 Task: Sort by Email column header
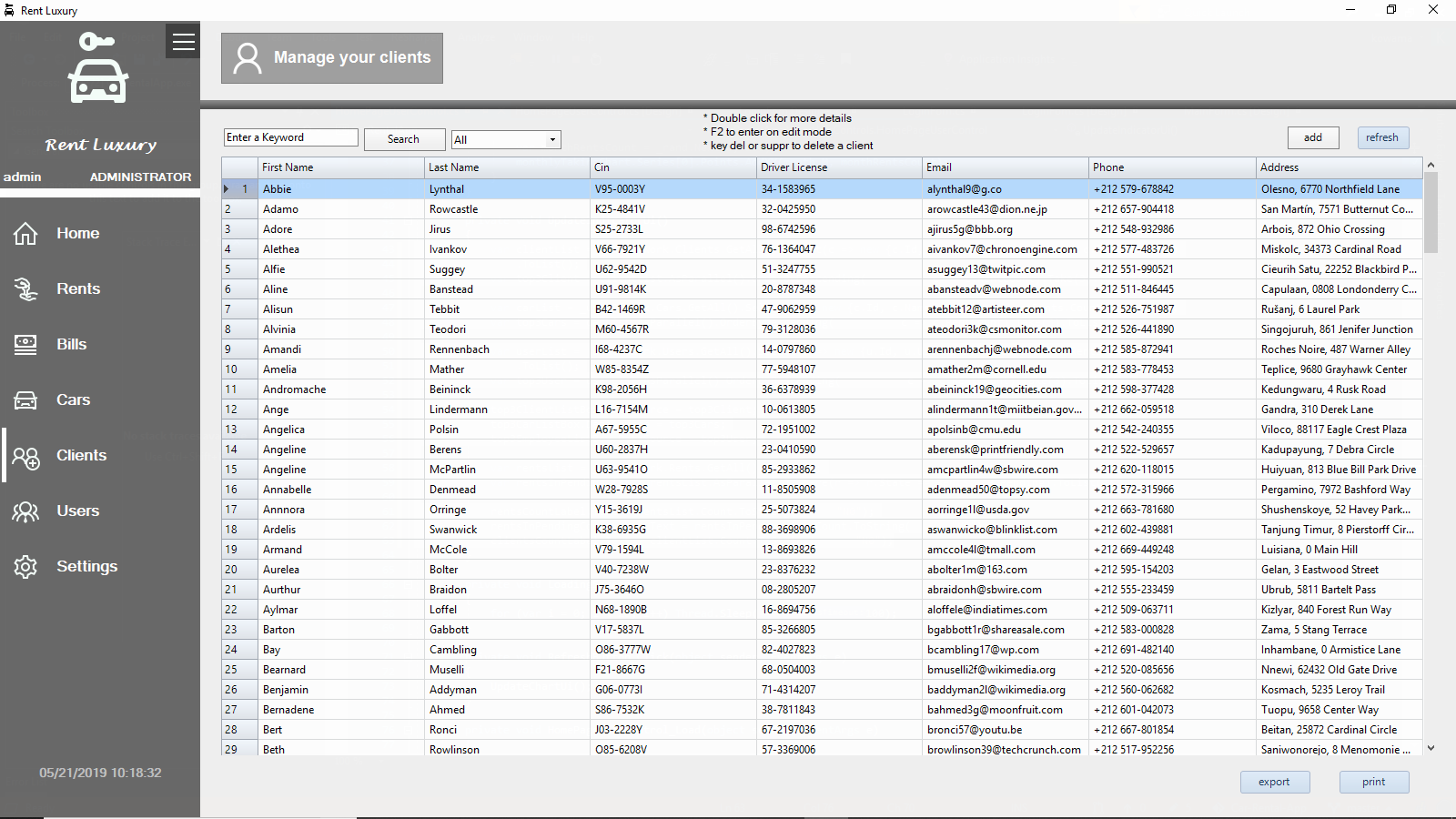1006,167
